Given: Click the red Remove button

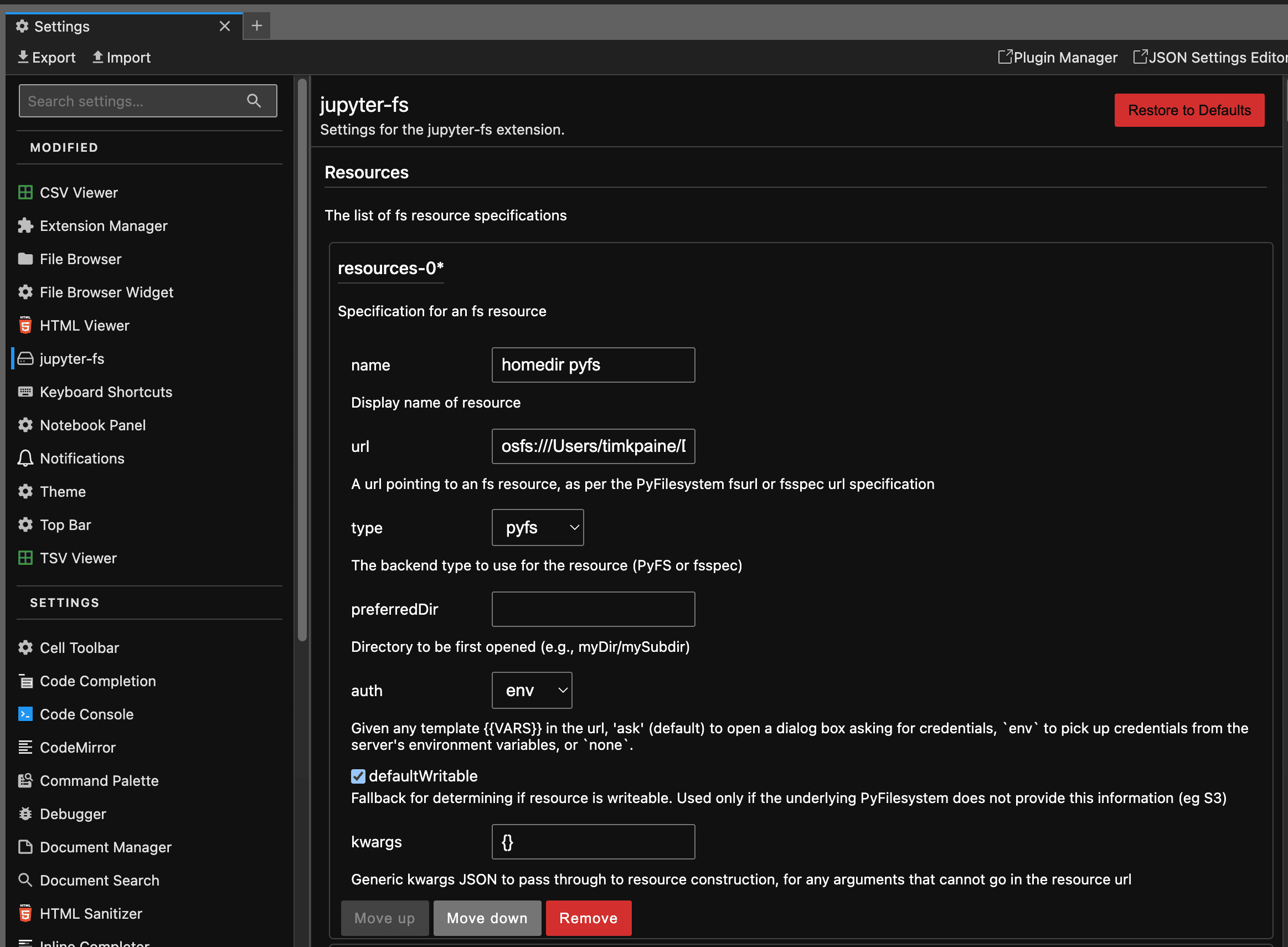Looking at the screenshot, I should click(588, 918).
